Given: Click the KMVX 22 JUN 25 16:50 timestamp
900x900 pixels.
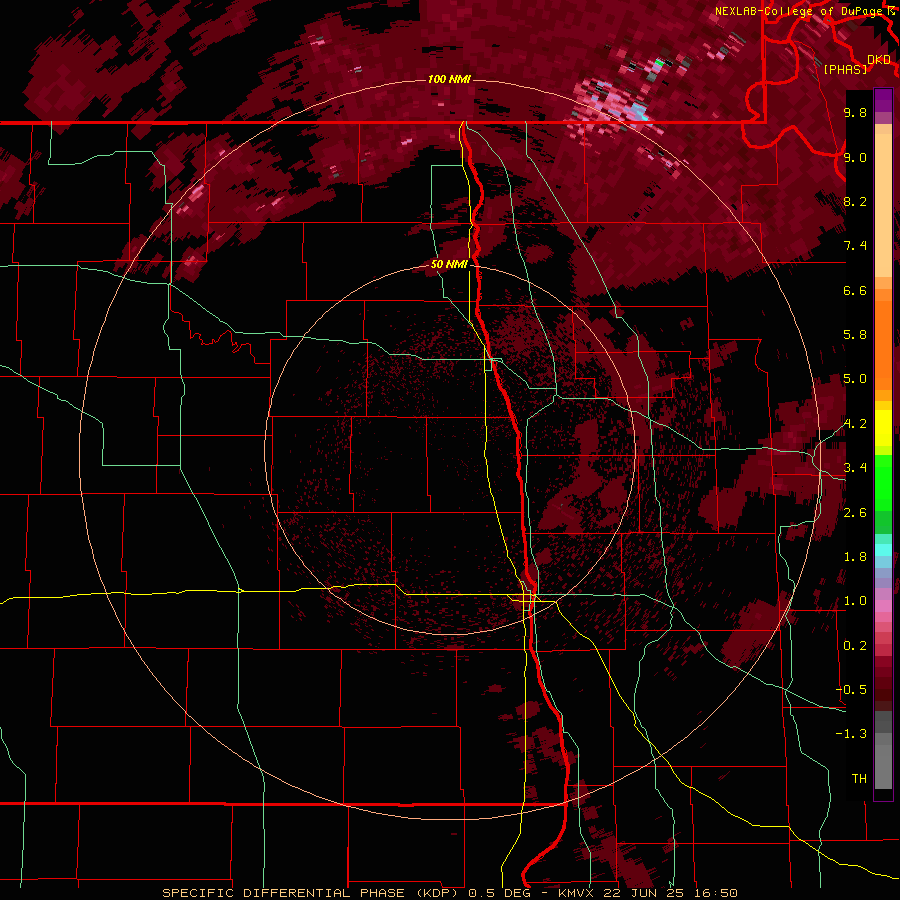Looking at the screenshot, I should click(647, 893).
